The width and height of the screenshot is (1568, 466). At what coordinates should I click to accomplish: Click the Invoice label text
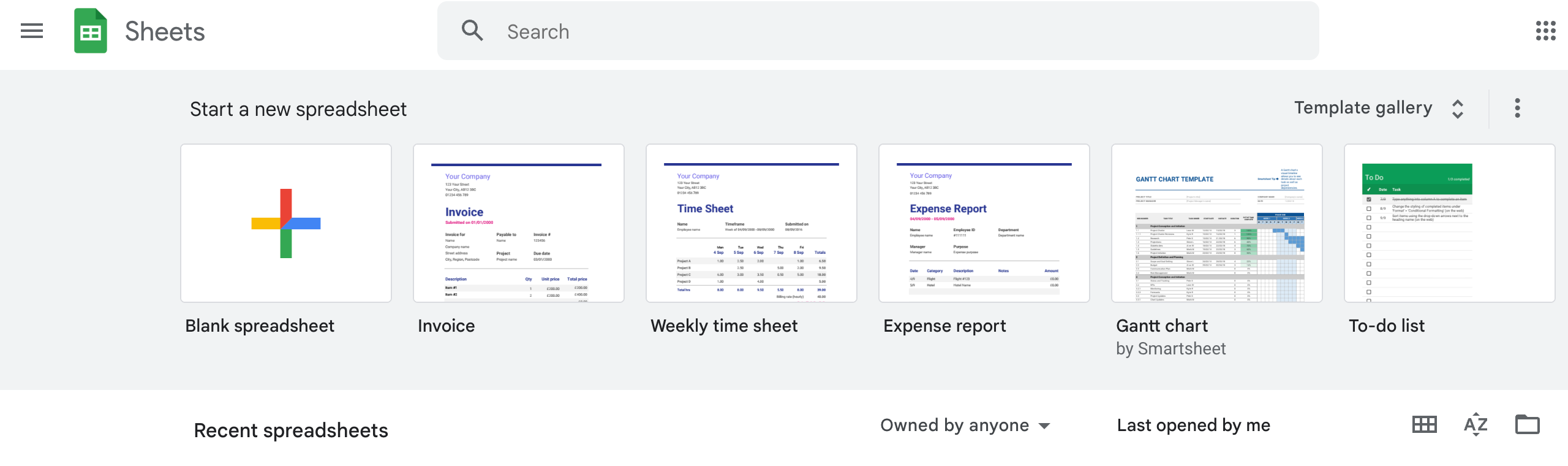[446, 326]
